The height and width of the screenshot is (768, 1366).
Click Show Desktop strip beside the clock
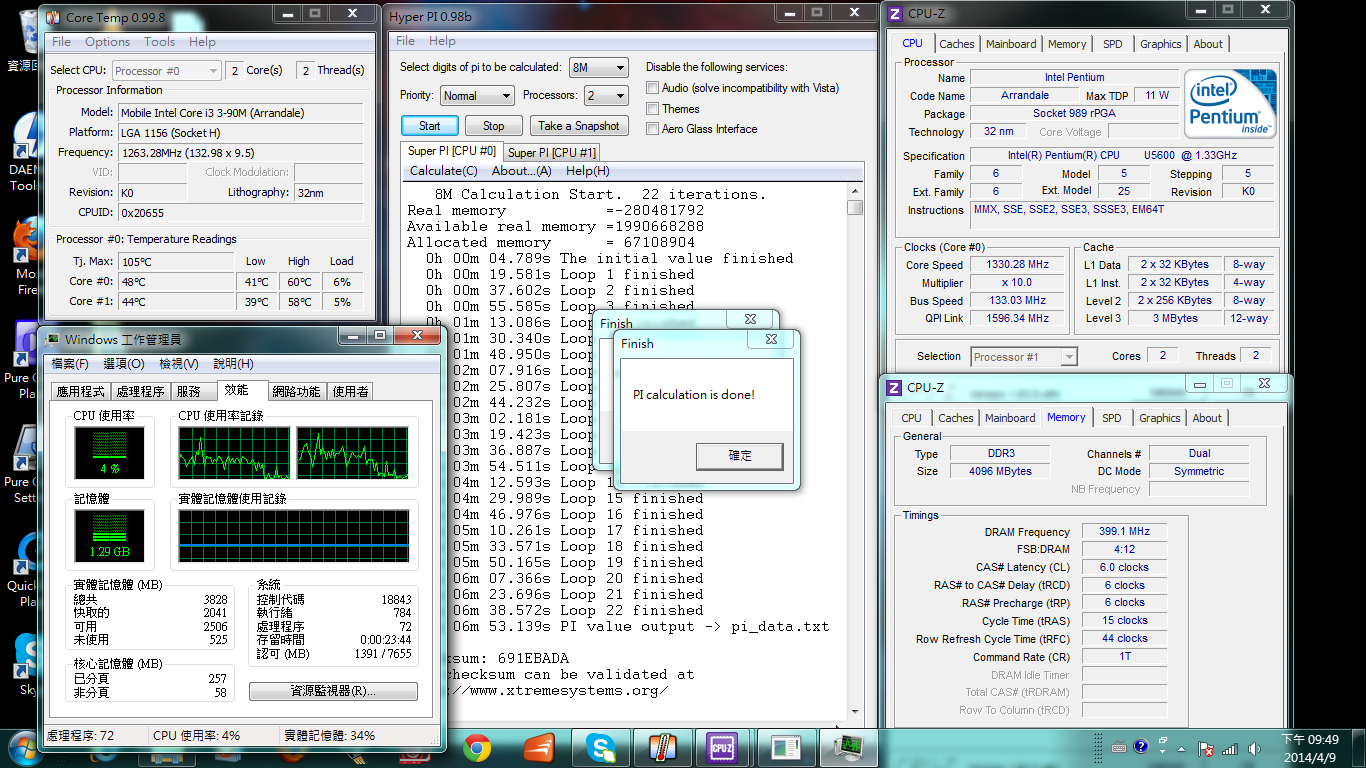pyautogui.click(x=1359, y=748)
